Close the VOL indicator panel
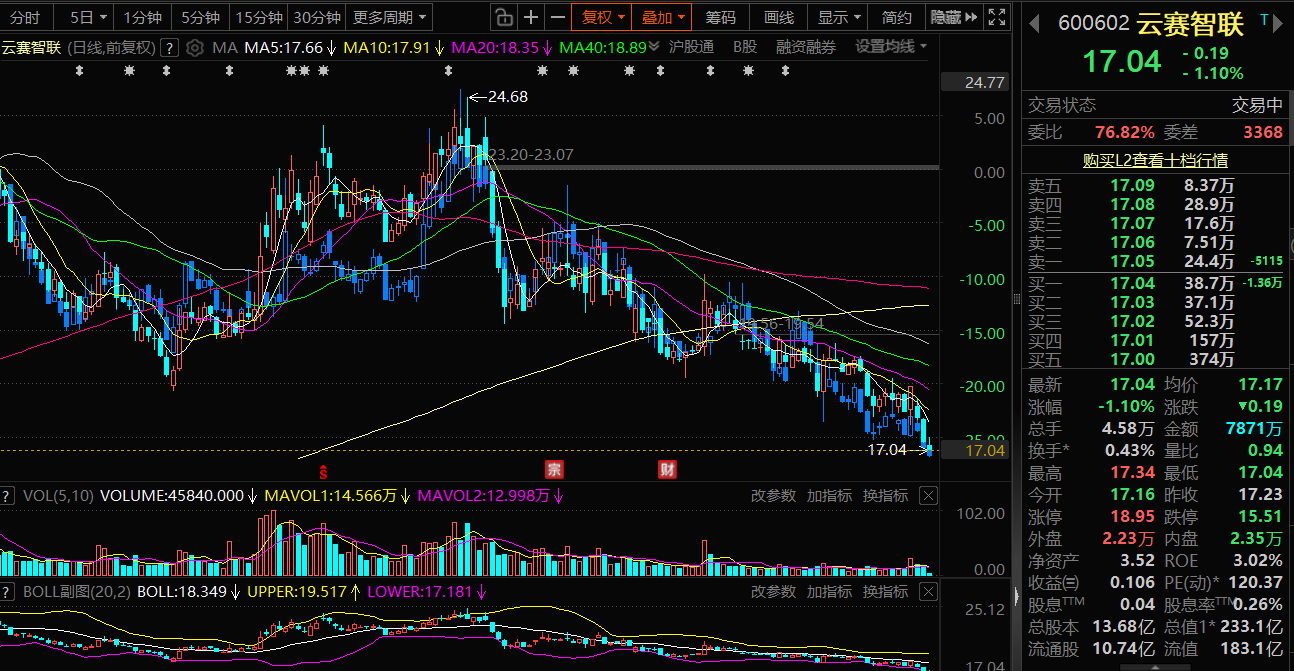 pos(928,495)
